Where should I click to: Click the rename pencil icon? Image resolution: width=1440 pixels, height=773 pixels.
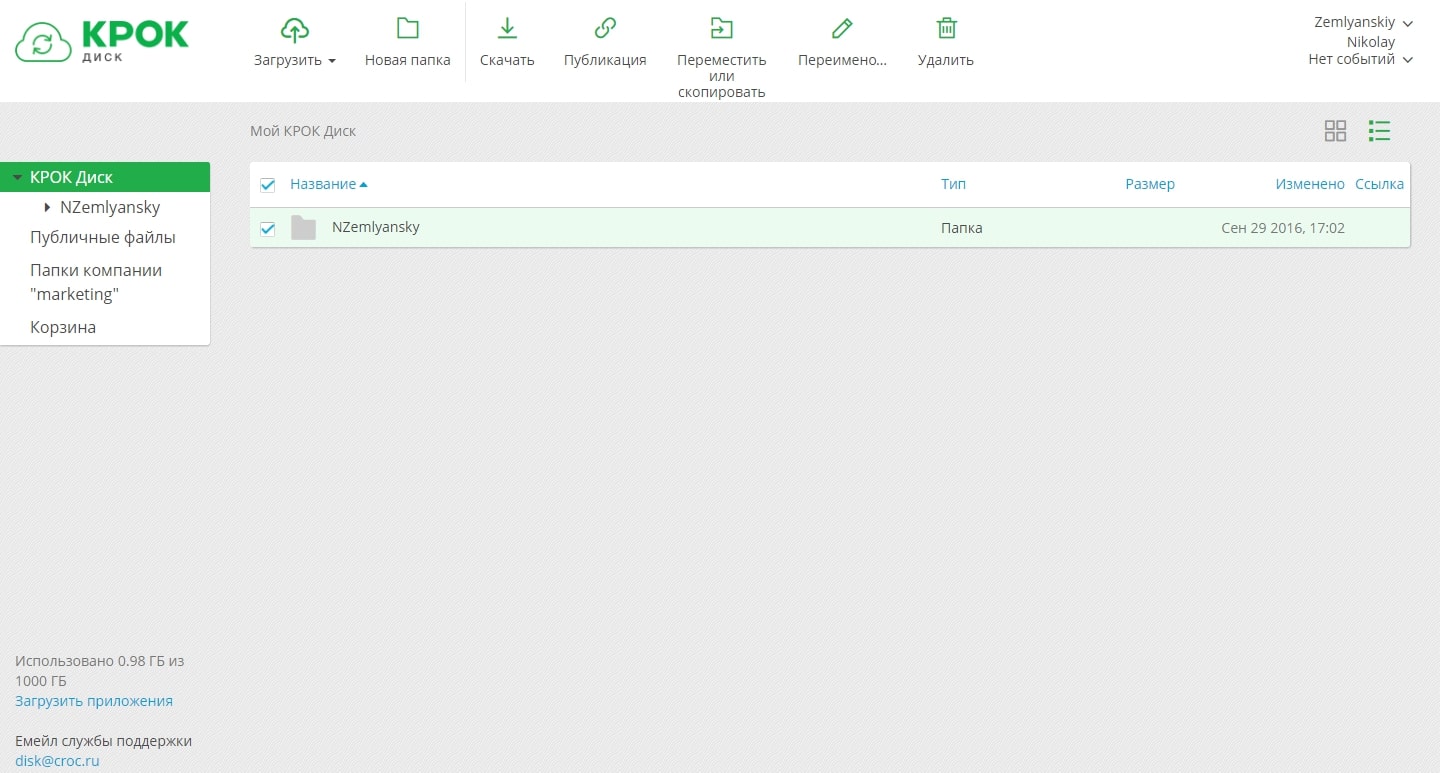tap(842, 28)
